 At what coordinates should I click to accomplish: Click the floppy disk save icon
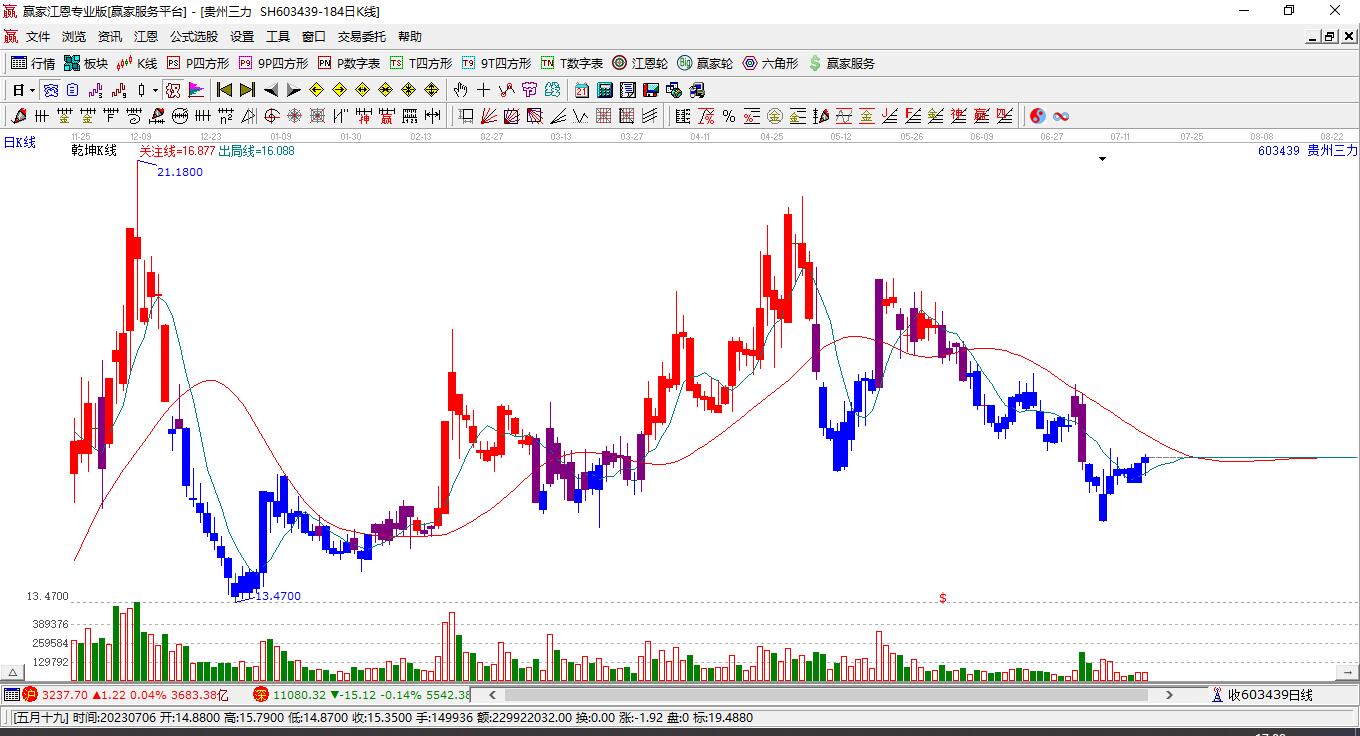(651, 90)
